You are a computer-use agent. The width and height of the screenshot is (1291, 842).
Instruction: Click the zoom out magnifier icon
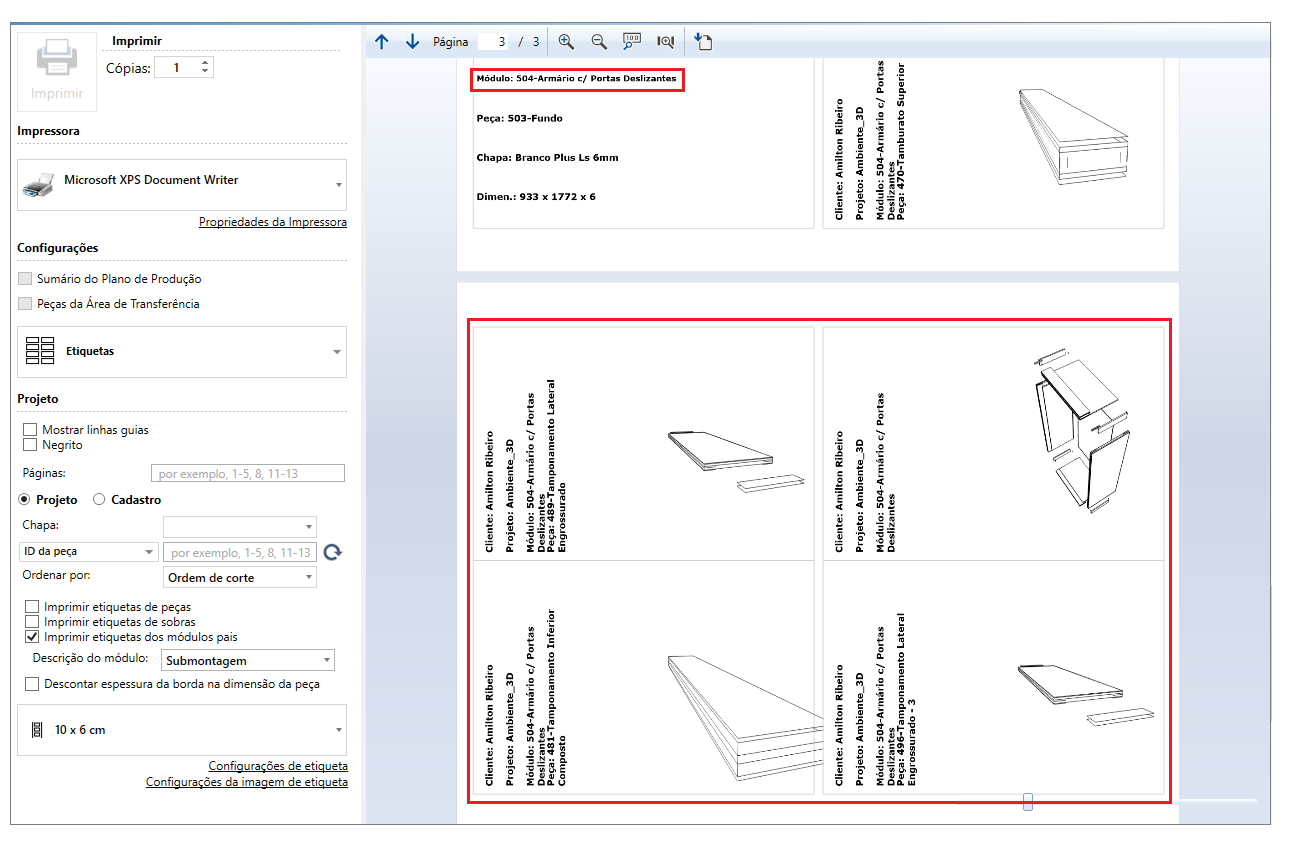click(x=599, y=42)
